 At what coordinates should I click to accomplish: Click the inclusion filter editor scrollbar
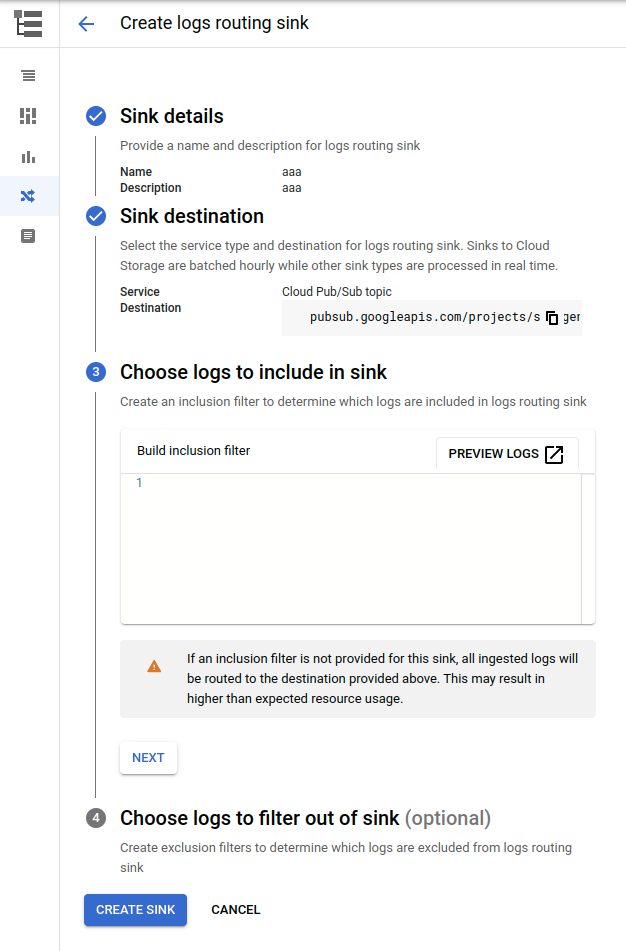point(588,548)
